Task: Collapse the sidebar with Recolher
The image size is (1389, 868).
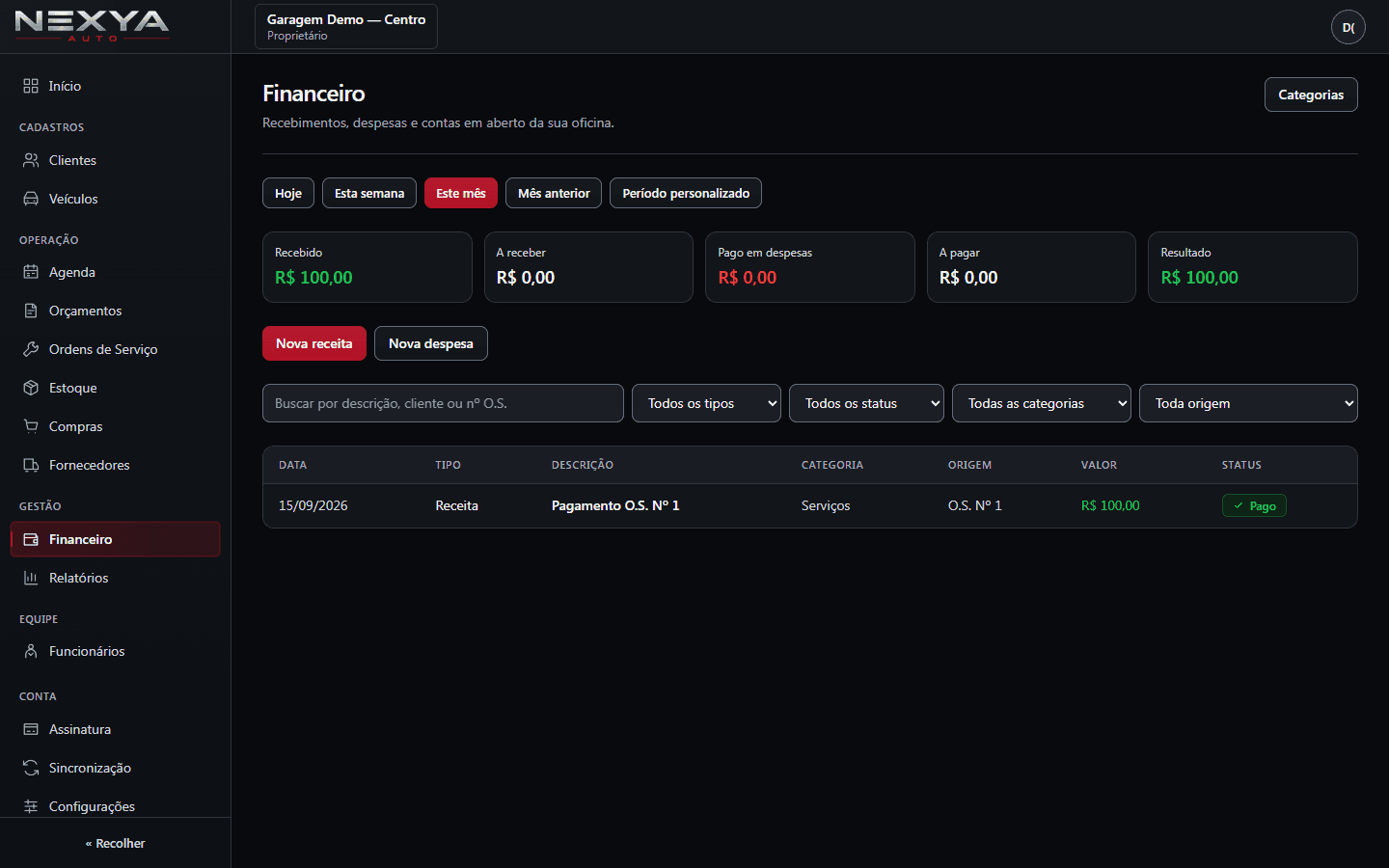Action: (115, 843)
